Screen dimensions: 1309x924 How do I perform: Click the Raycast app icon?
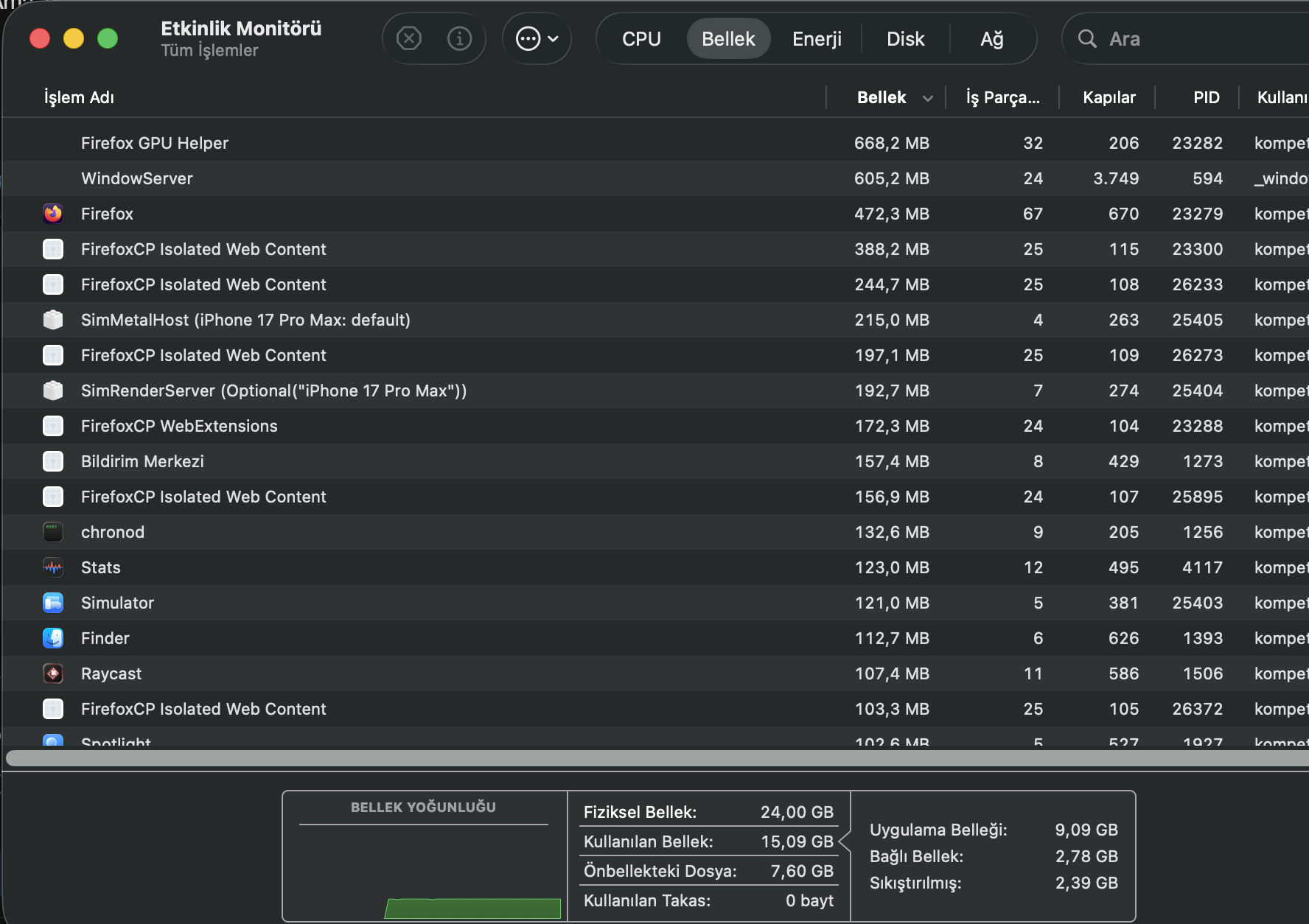(53, 673)
